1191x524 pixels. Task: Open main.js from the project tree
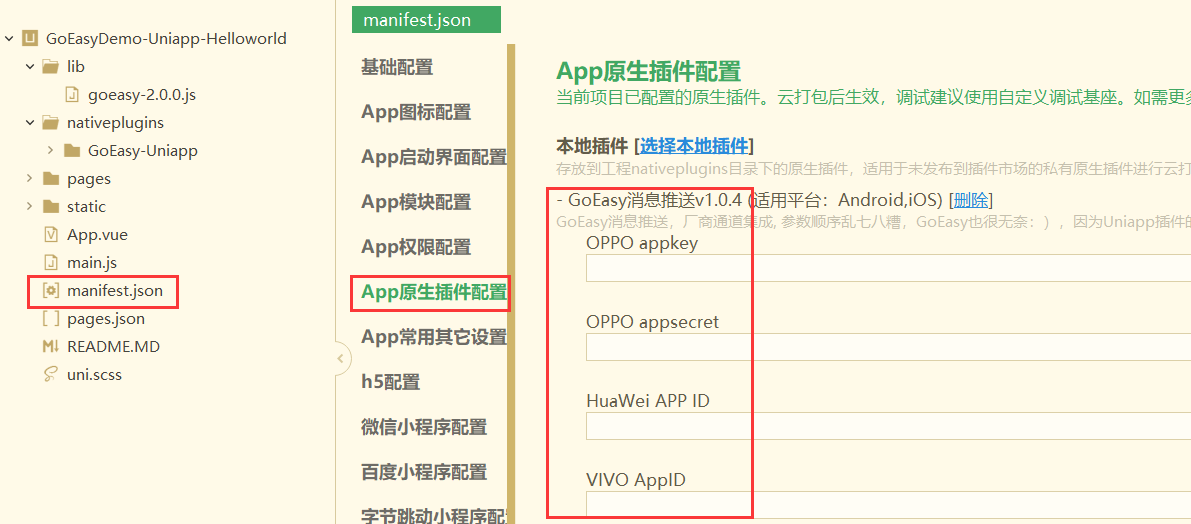click(x=91, y=263)
